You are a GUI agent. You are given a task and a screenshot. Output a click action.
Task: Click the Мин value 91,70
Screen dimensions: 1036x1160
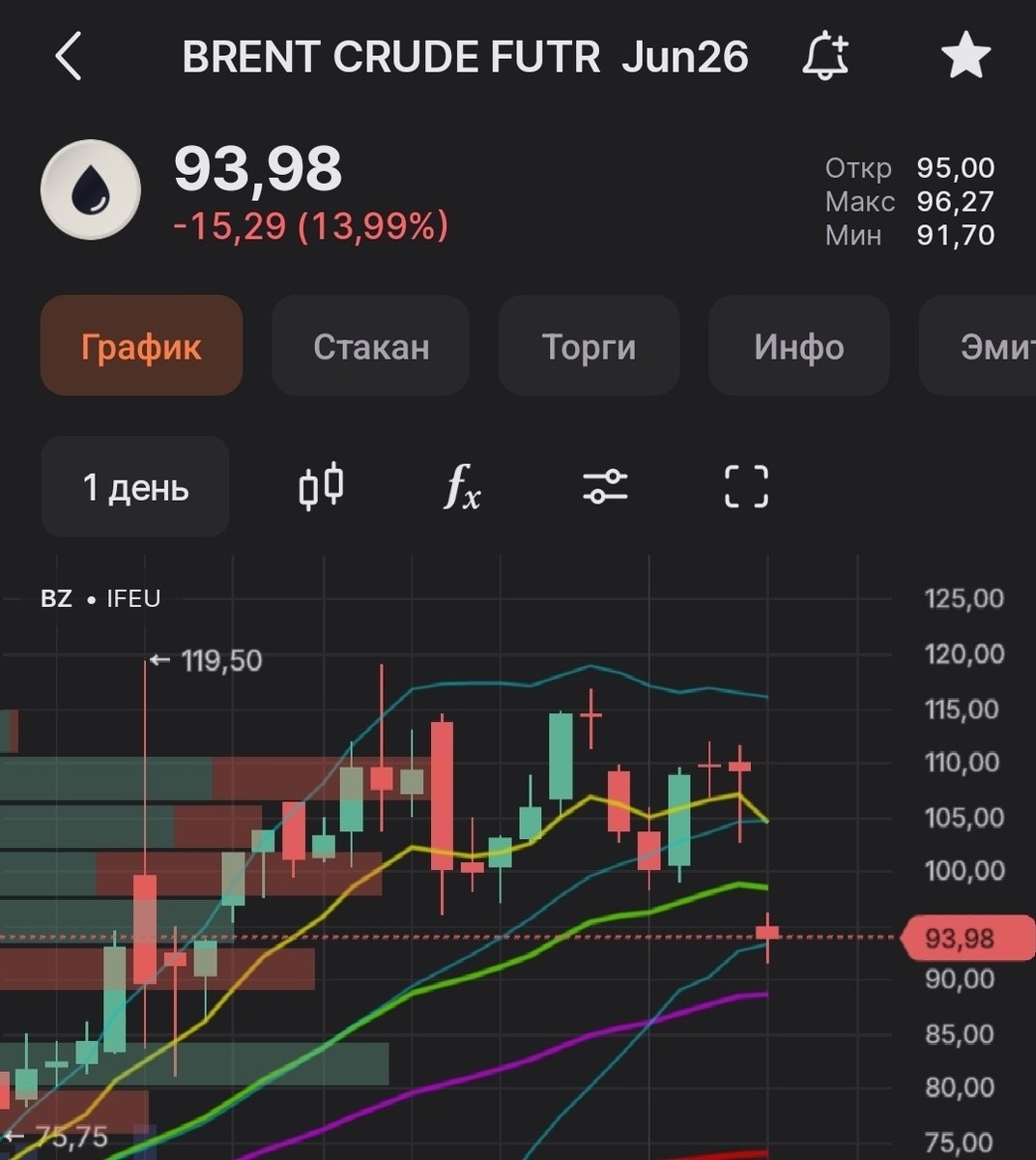(955, 235)
